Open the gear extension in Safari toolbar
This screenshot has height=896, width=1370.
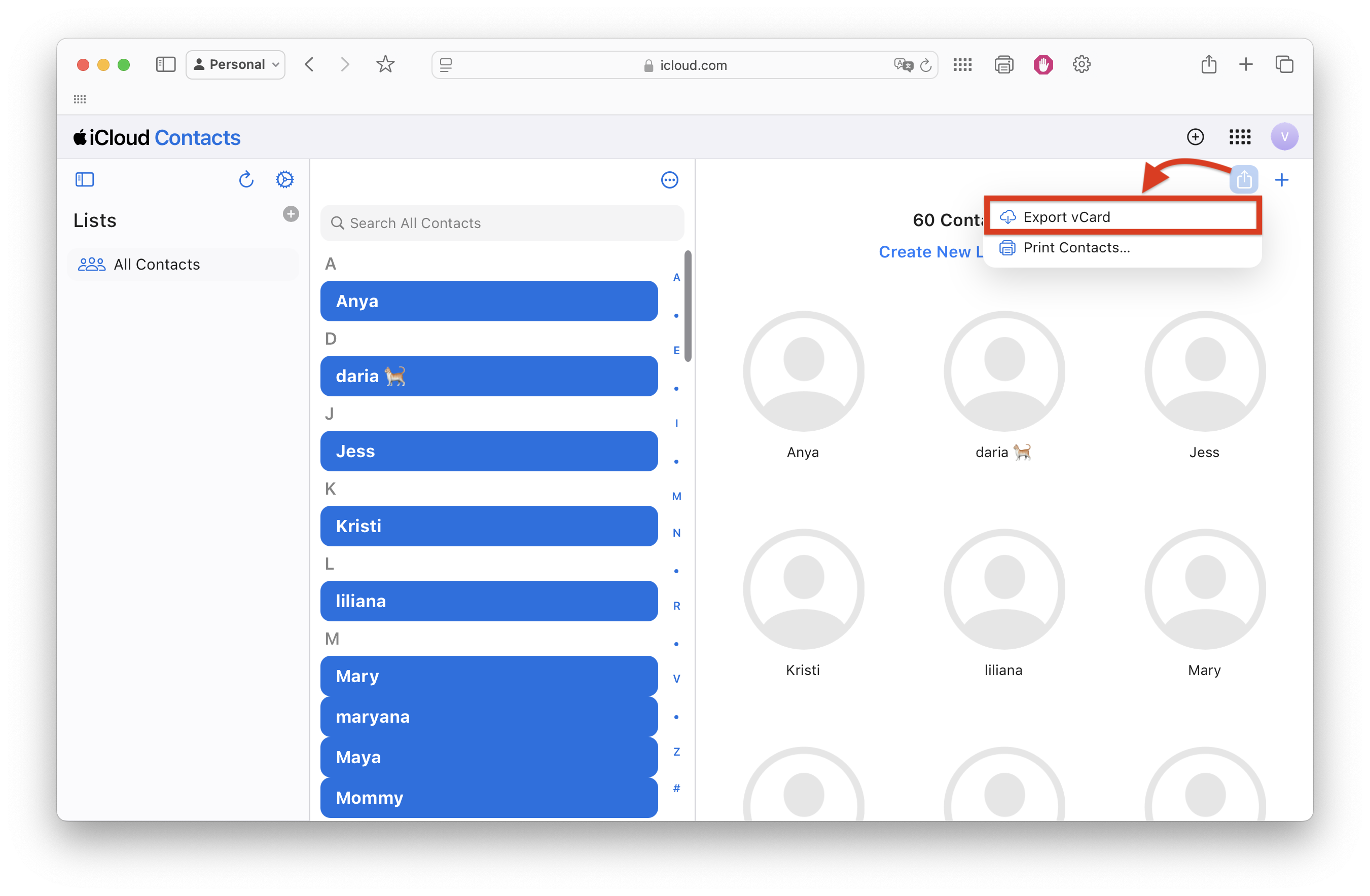click(x=1081, y=64)
